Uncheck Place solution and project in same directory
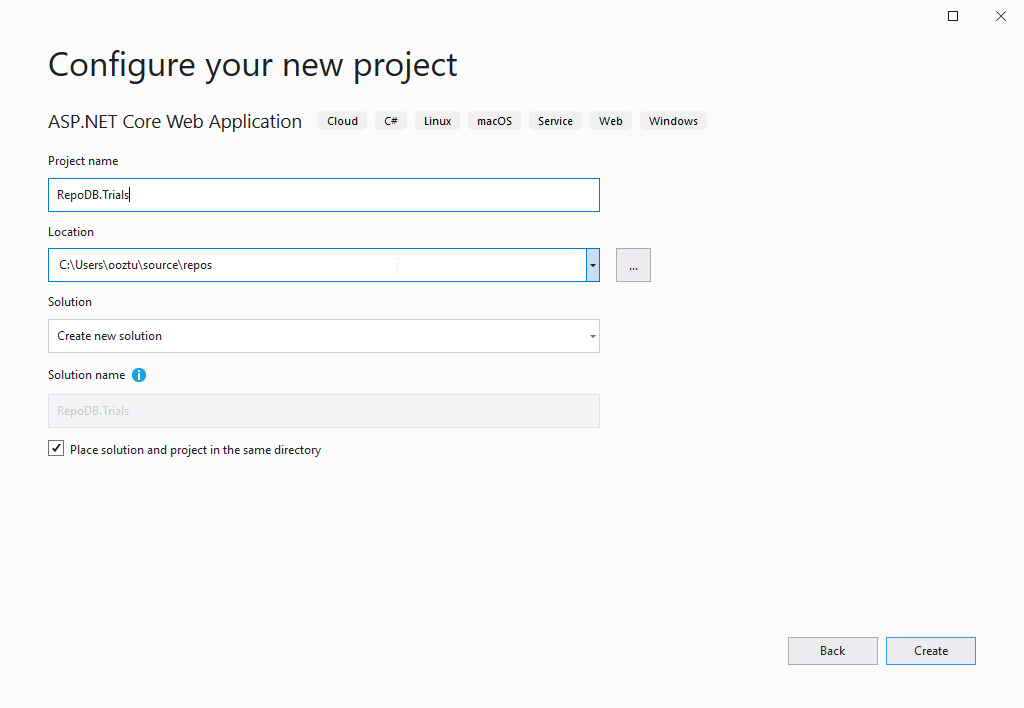1024x708 pixels. 56,448
